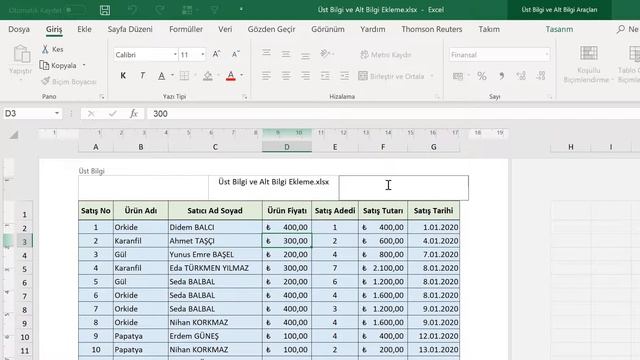This screenshot has height=360, width=640.
Task: Open the font color dropdown arrow
Action: 242,76
